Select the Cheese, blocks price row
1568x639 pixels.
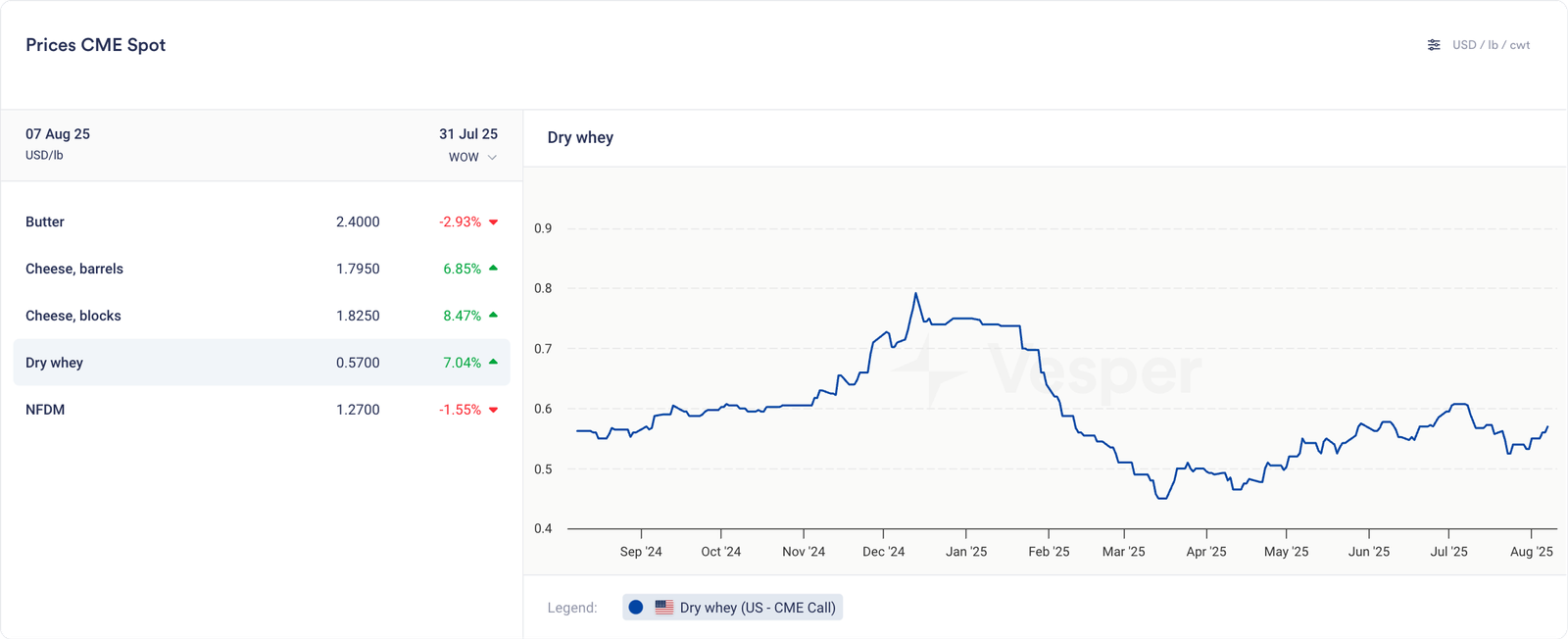261,316
